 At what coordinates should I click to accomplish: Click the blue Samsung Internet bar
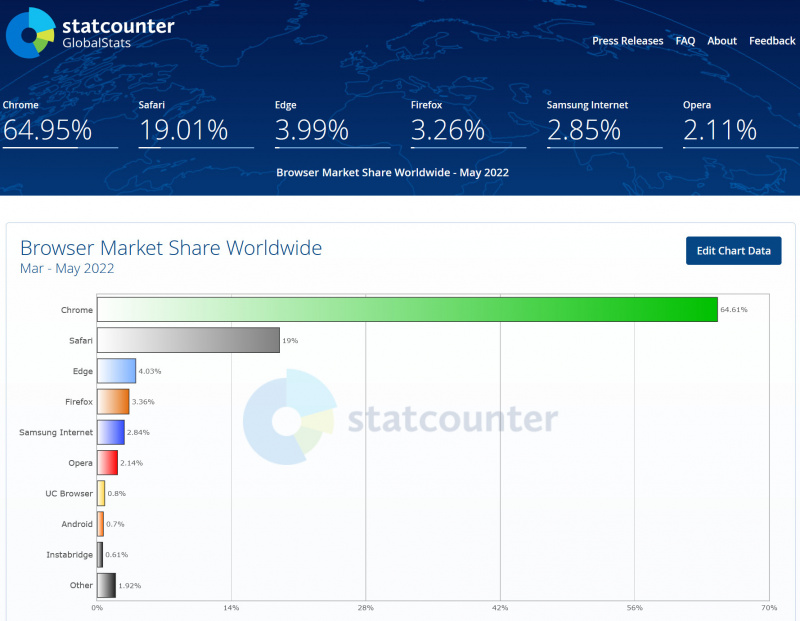[110, 432]
